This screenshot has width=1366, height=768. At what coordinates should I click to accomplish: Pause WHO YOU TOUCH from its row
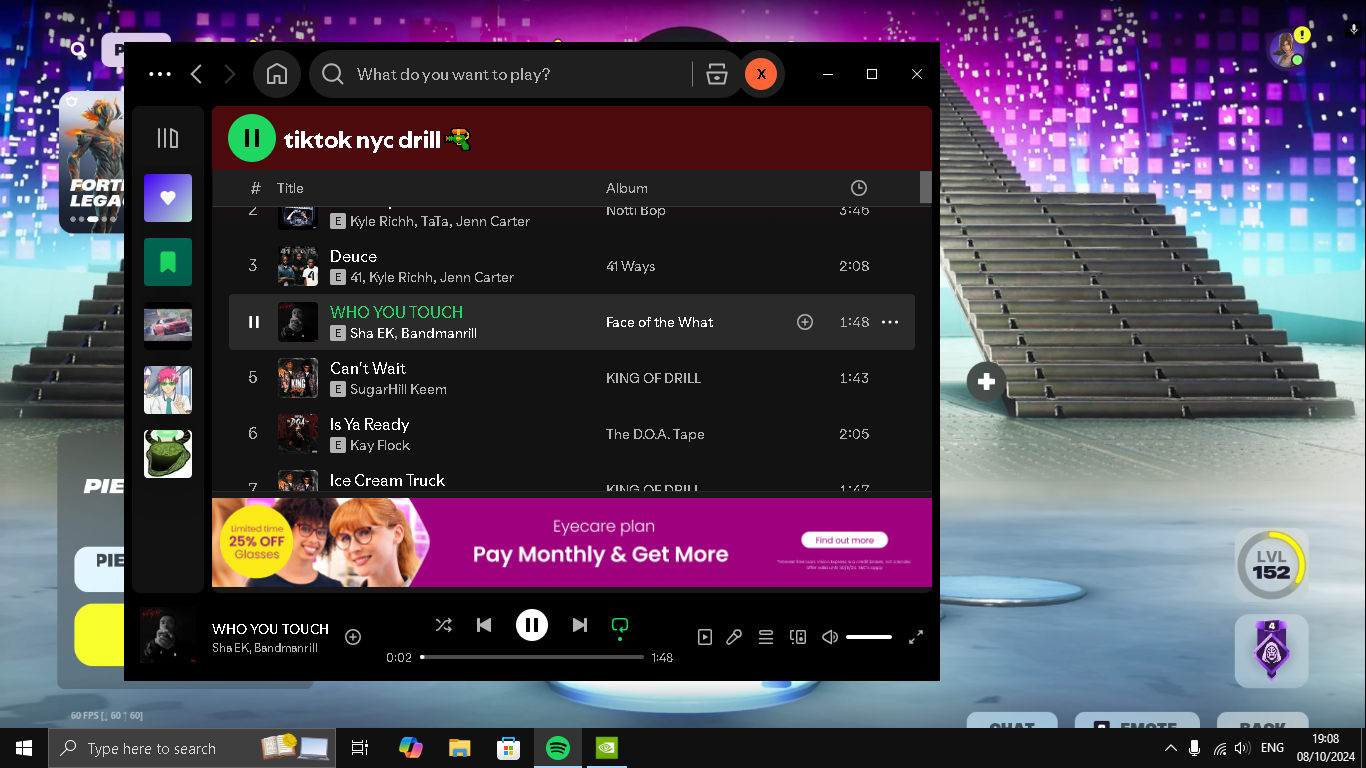tap(254, 322)
